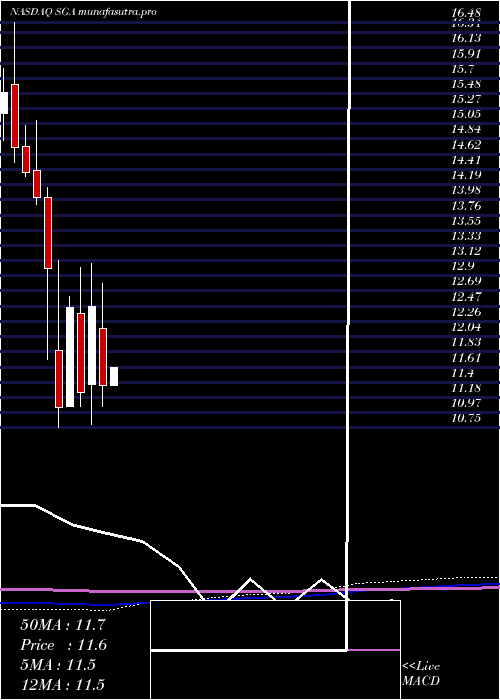500x700 pixels.
Task: Click the 15.91 price axis label
Action: [466, 54]
